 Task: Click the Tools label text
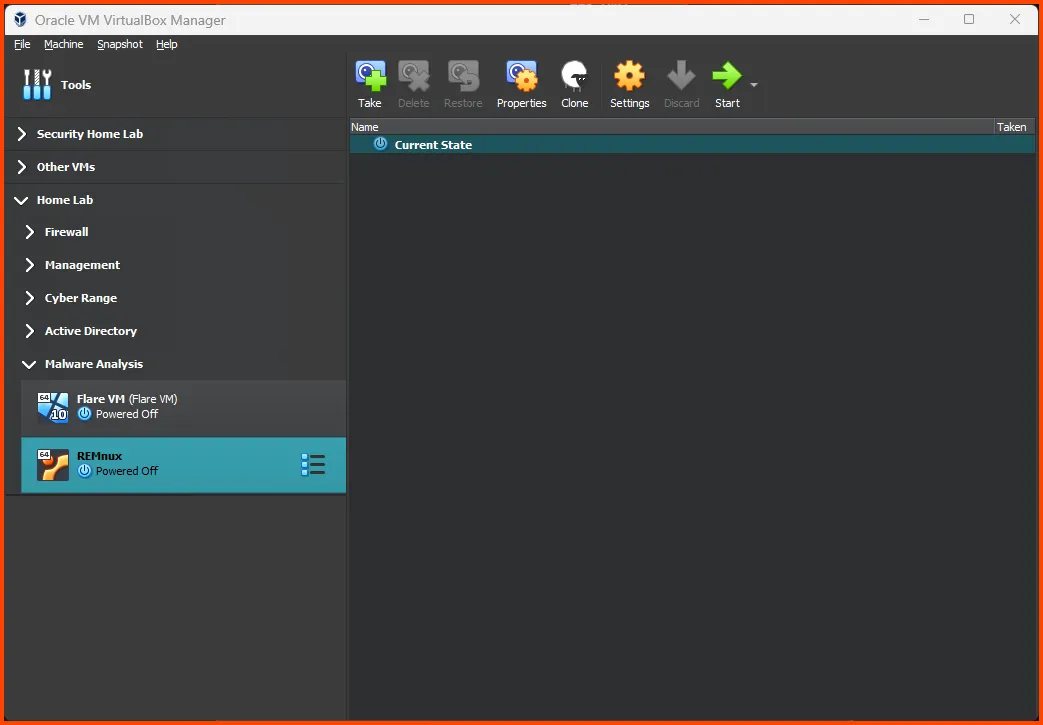[x=76, y=84]
